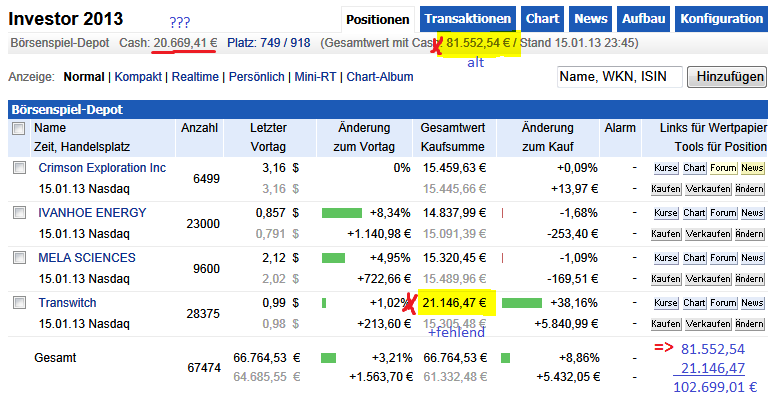Open the Konfiguration tab
Viewport: 774px width, 399px height.
721,19
